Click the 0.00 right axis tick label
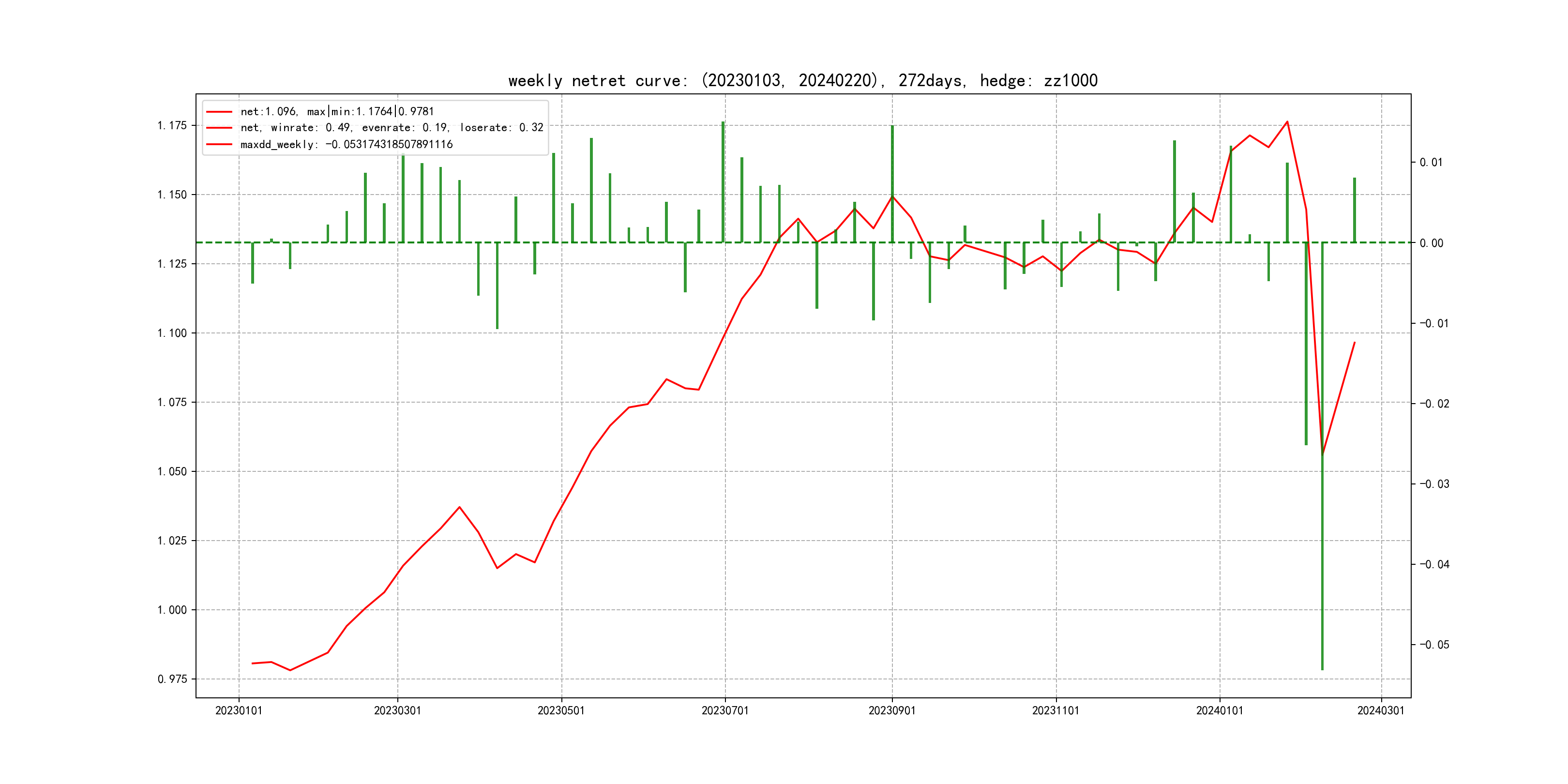 1431,243
